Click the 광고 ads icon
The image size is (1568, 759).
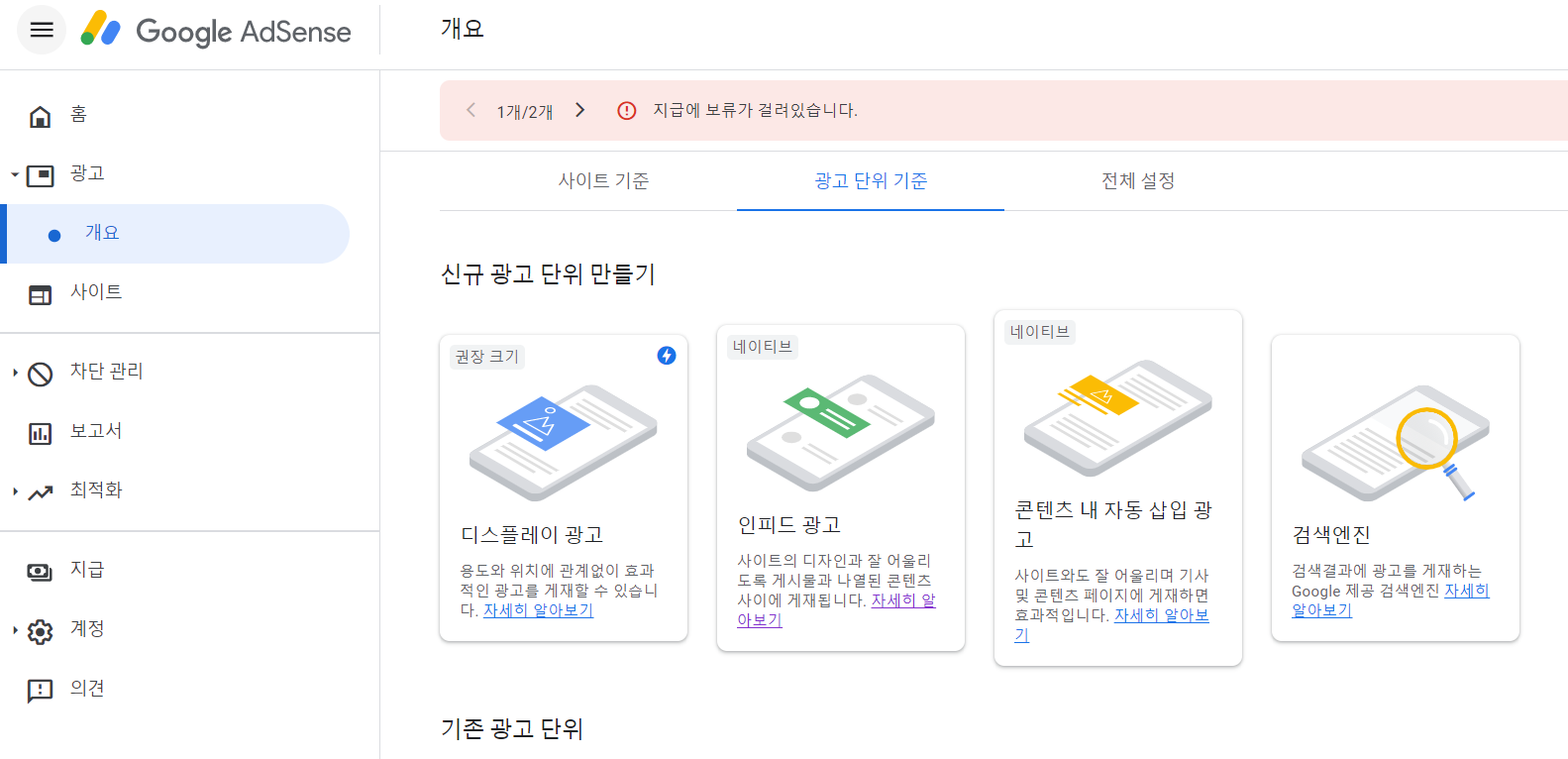tap(40, 176)
